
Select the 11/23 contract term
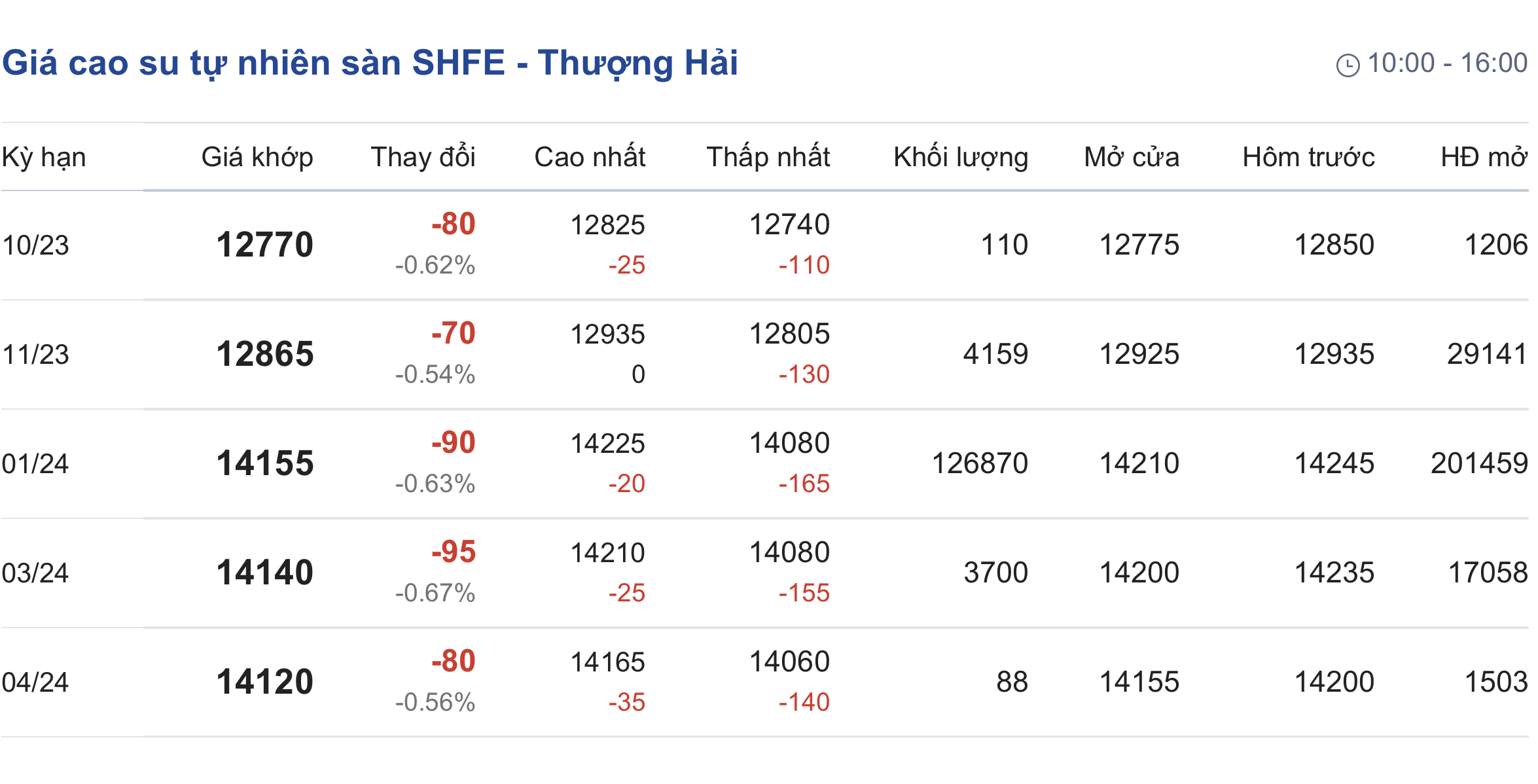pyautogui.click(x=35, y=355)
